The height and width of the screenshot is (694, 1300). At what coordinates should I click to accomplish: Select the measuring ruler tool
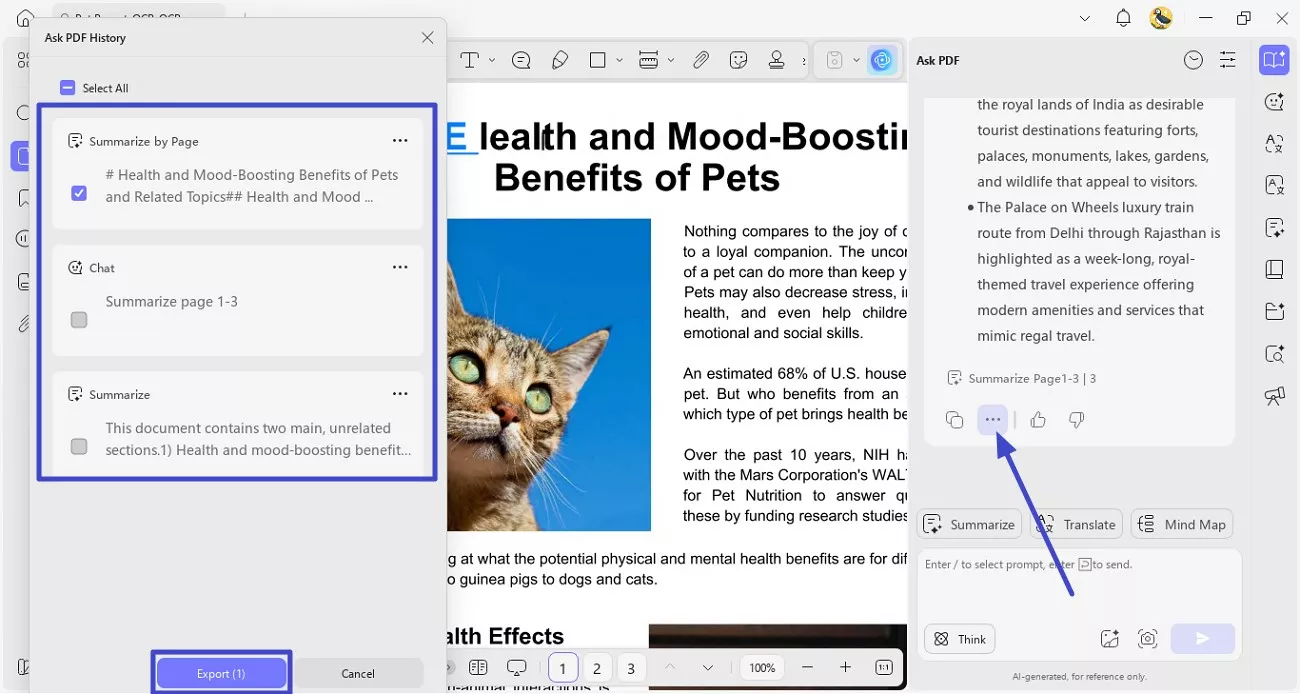tap(648, 60)
